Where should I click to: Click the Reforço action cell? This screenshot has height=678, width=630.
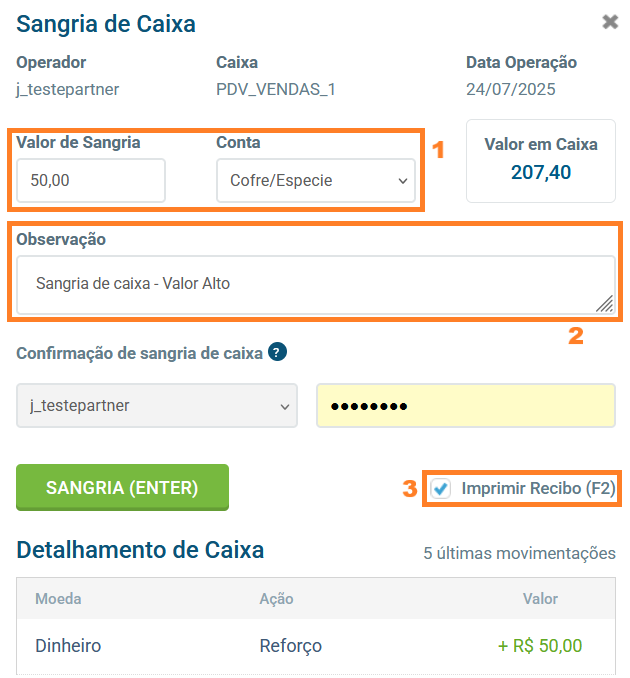(x=290, y=646)
